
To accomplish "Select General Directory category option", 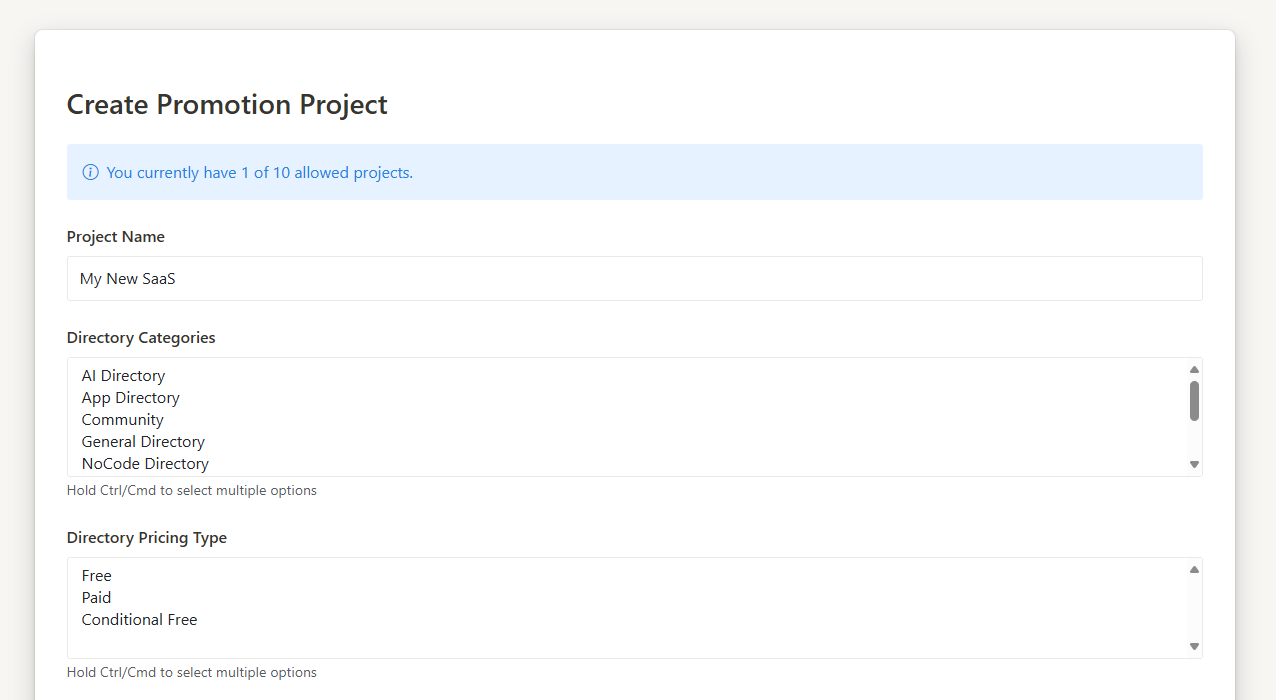I will [627, 442].
